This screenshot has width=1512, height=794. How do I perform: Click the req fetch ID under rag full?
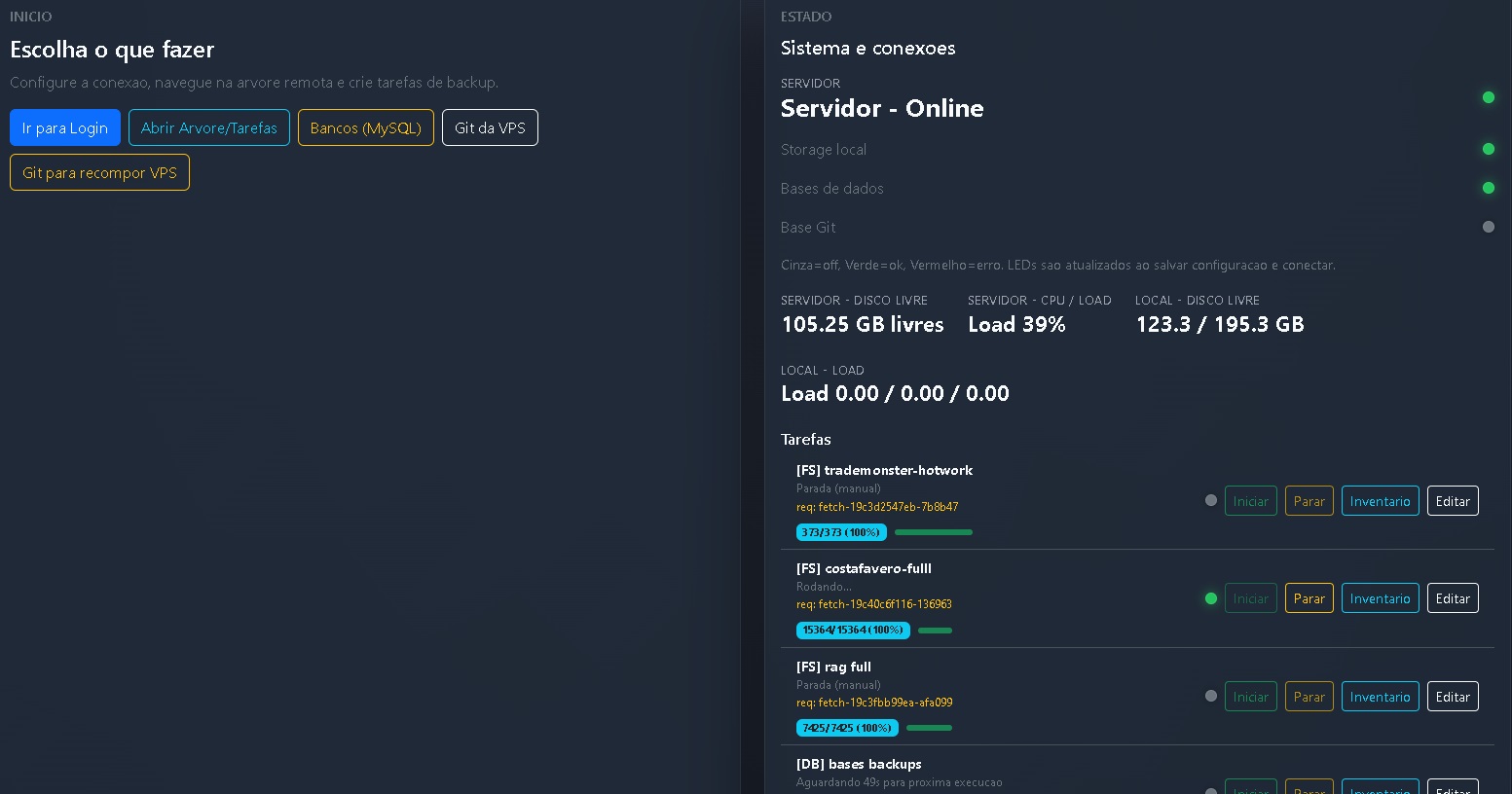tap(873, 703)
